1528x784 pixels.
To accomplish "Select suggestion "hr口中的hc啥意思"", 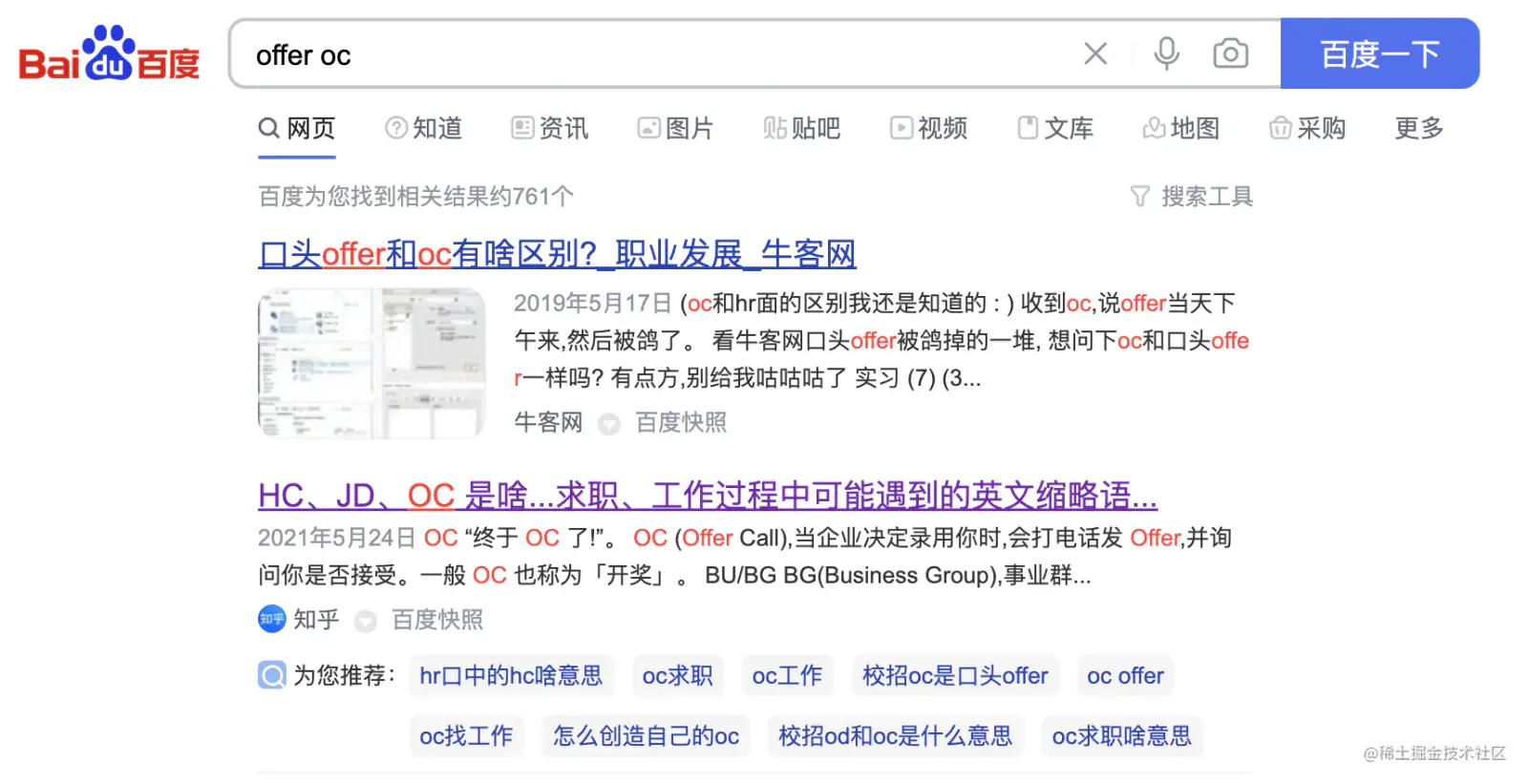I will (x=512, y=676).
